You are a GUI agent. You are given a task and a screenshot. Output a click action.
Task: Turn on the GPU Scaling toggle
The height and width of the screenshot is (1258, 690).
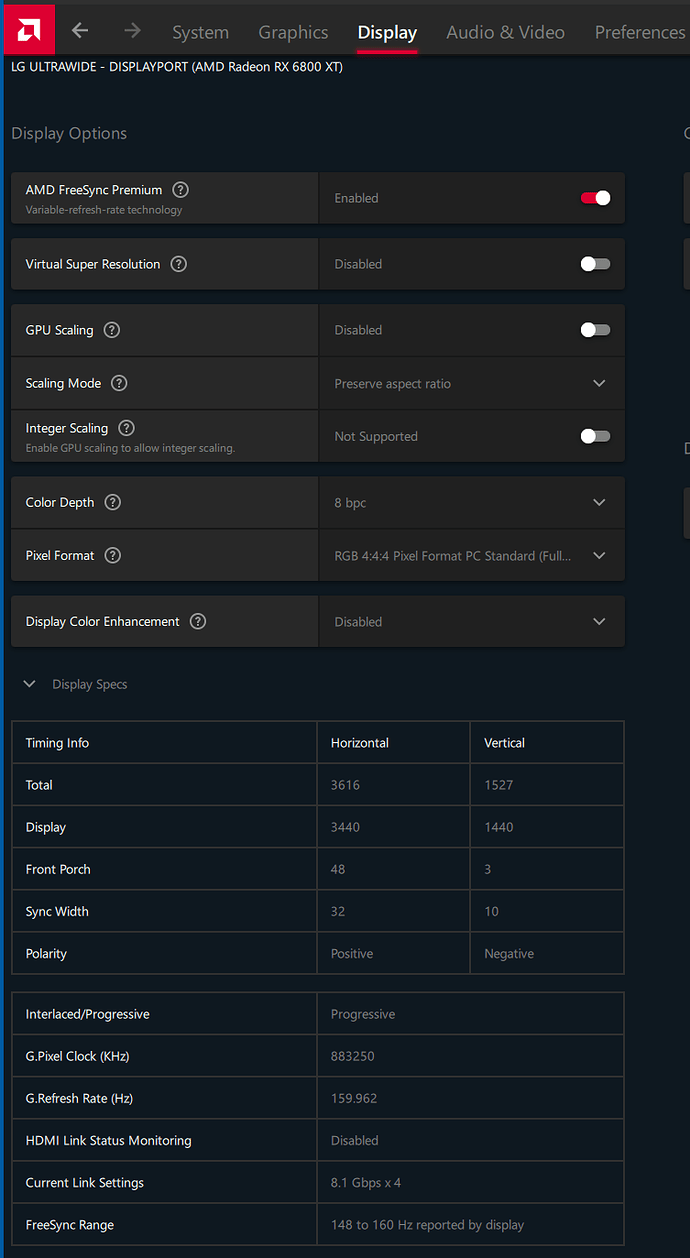pyautogui.click(x=595, y=330)
